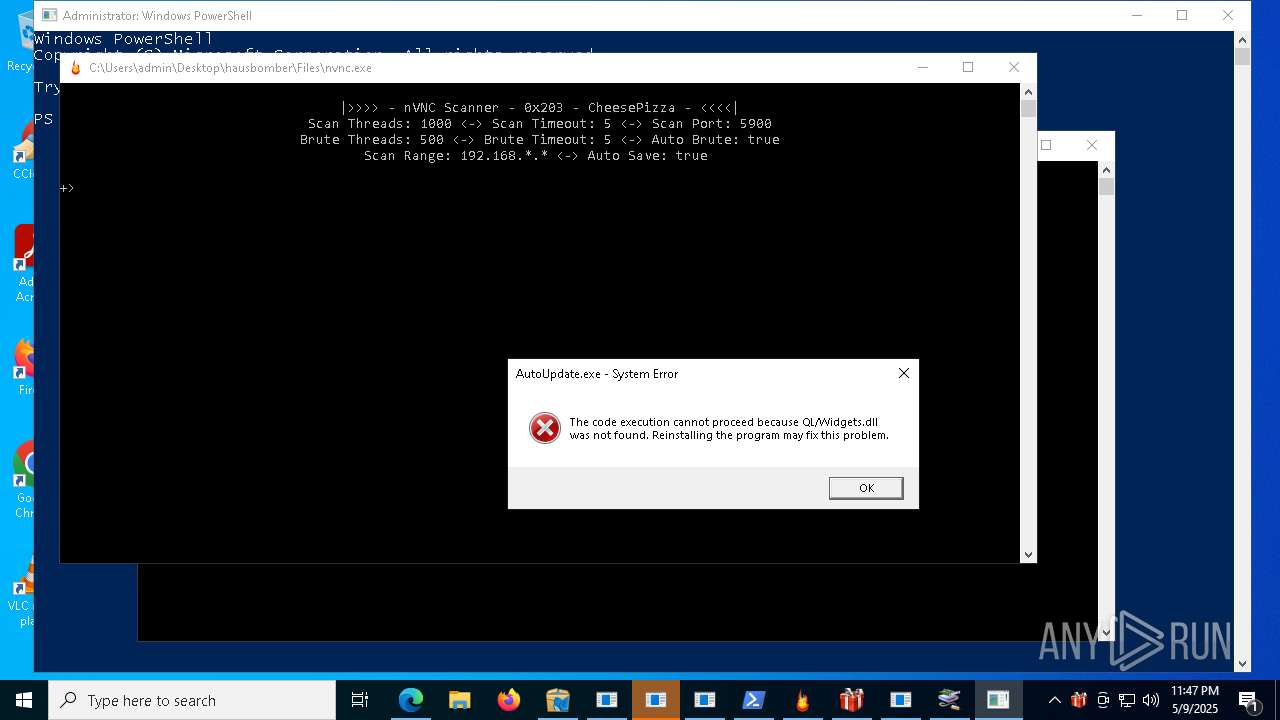The width and height of the screenshot is (1280, 720).
Task: Open Firefox from the taskbar
Action: (509, 700)
